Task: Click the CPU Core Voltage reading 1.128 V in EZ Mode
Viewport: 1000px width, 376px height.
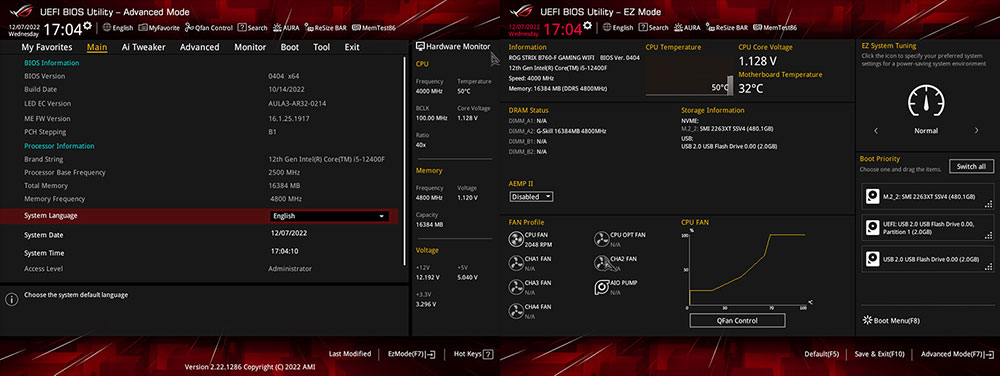Action: coord(758,61)
